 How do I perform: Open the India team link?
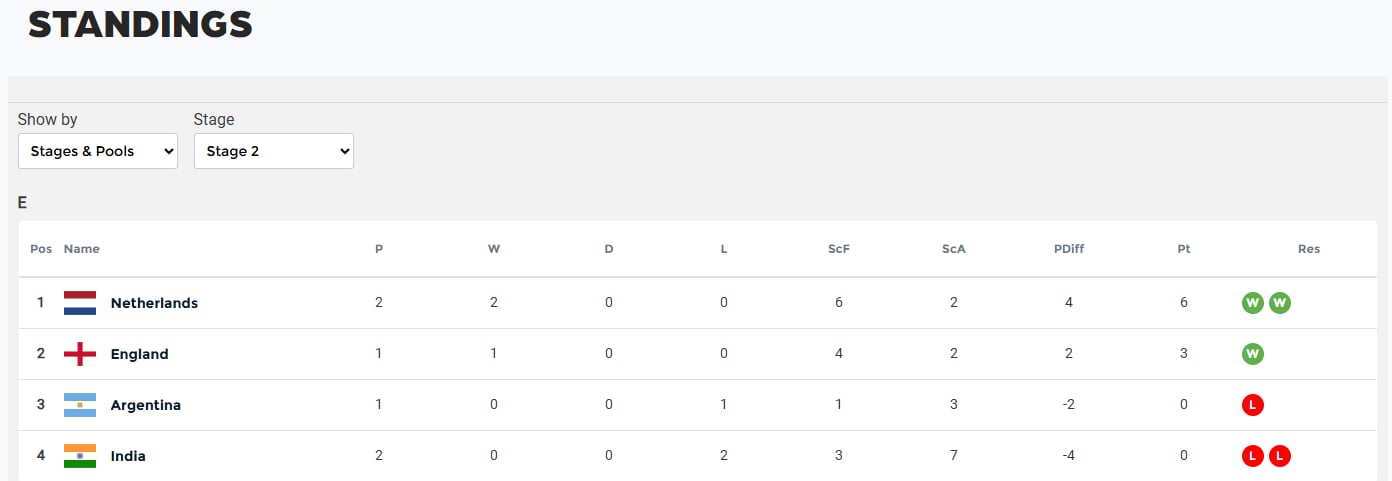point(128,456)
